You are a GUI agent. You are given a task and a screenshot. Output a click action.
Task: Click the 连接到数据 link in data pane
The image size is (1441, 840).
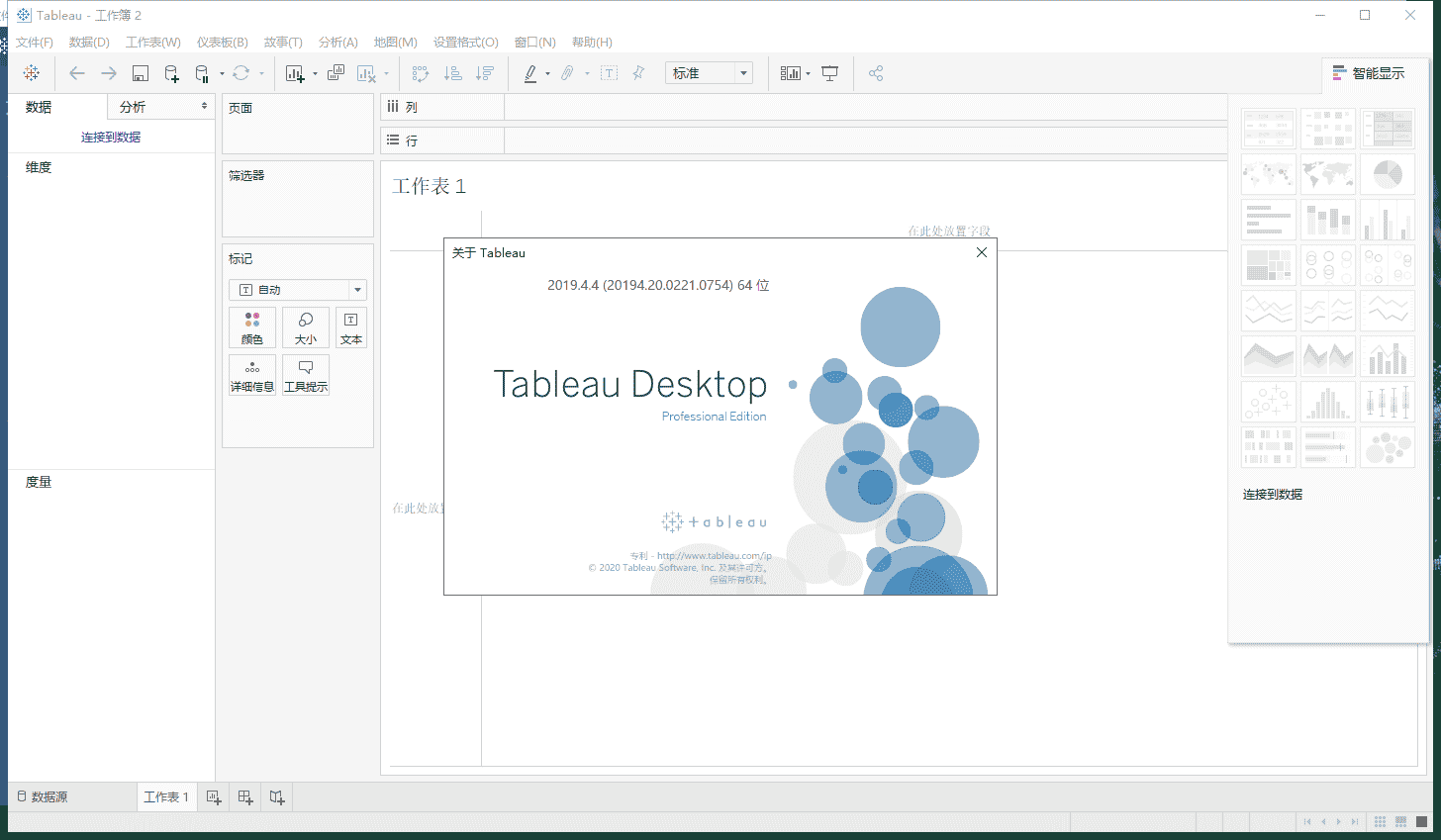[x=111, y=138]
